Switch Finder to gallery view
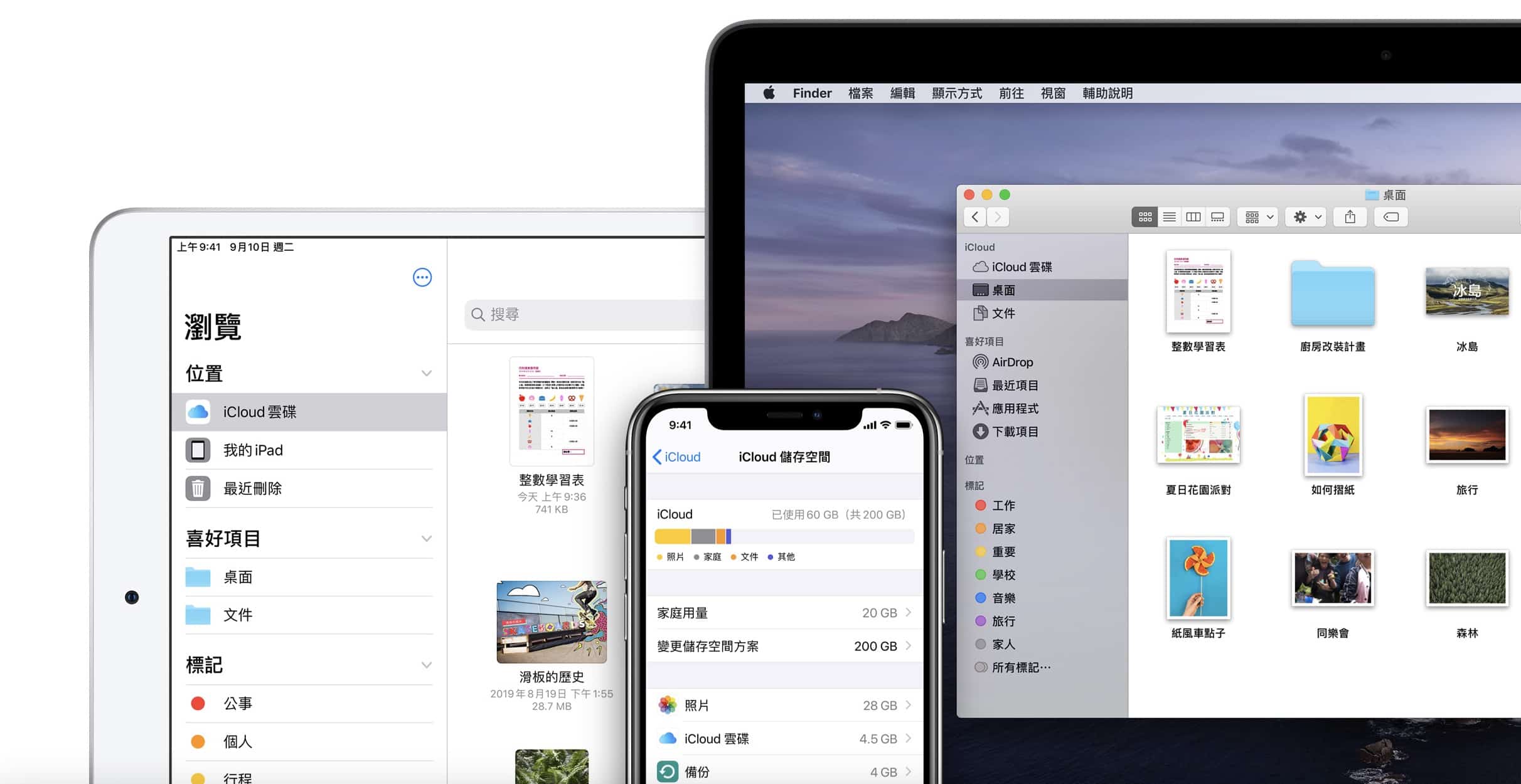The width and height of the screenshot is (1521, 784). (x=1217, y=217)
